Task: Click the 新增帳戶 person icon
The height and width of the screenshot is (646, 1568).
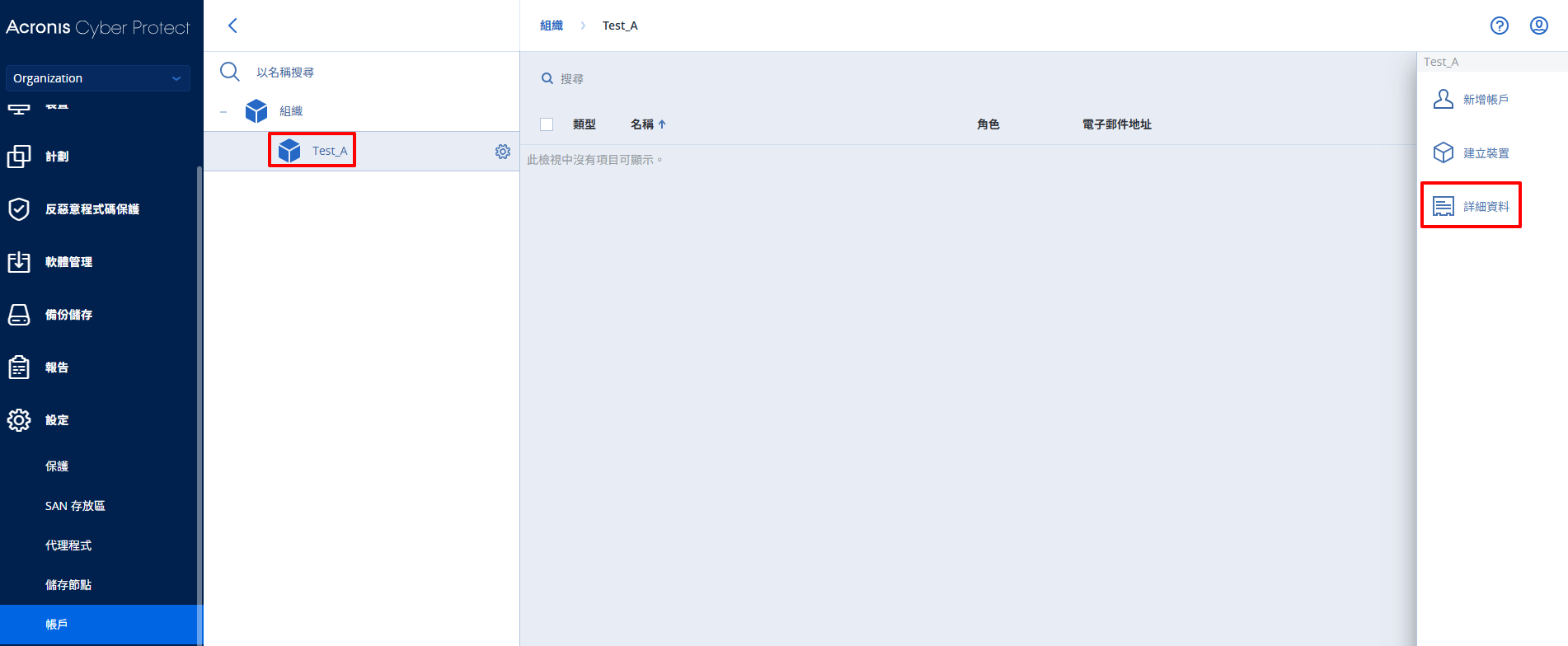Action: 1444,100
